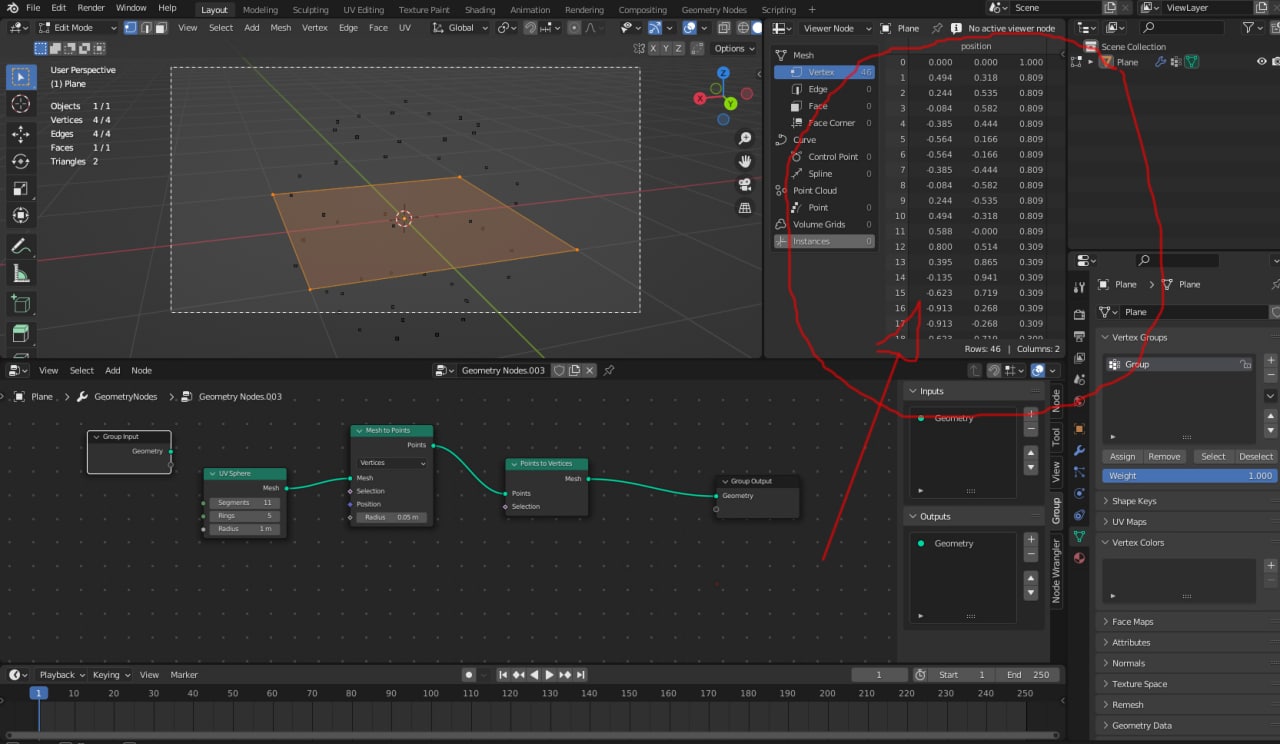The image size is (1280, 744).
Task: Click the Assign vertex group button
Action: pyautogui.click(x=1122, y=456)
